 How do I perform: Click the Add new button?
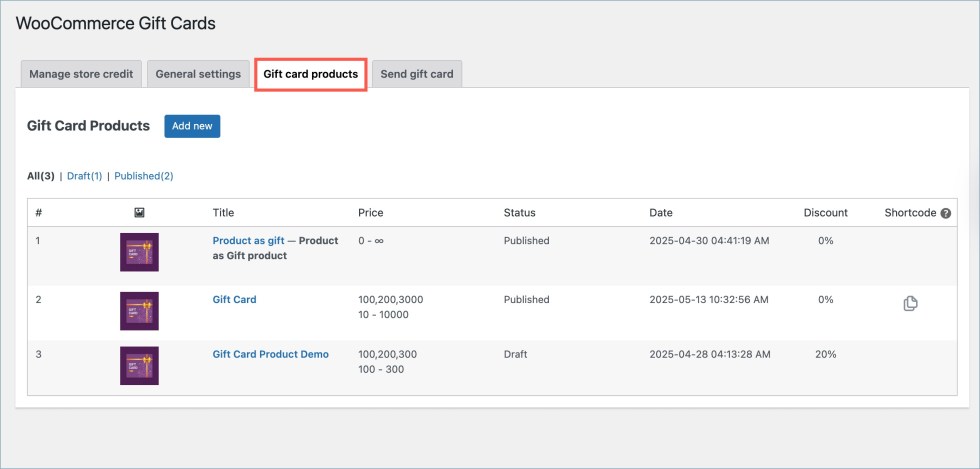tap(192, 126)
